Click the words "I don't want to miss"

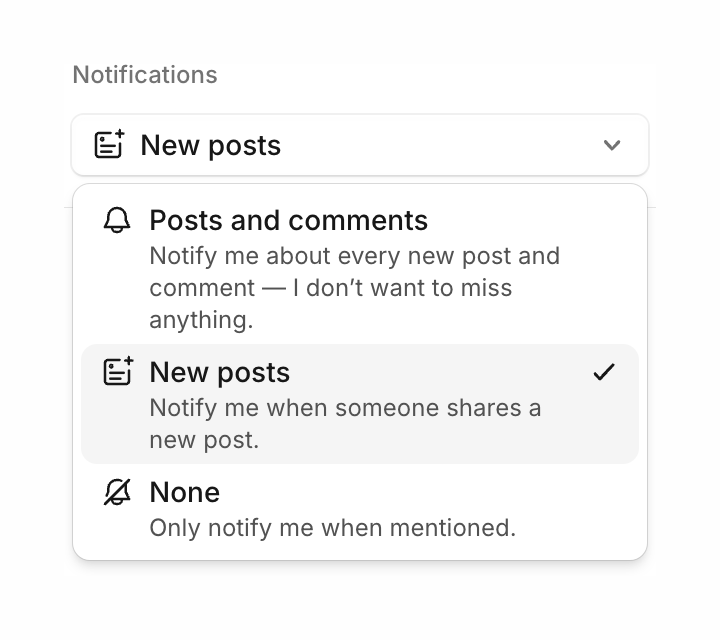[402, 288]
